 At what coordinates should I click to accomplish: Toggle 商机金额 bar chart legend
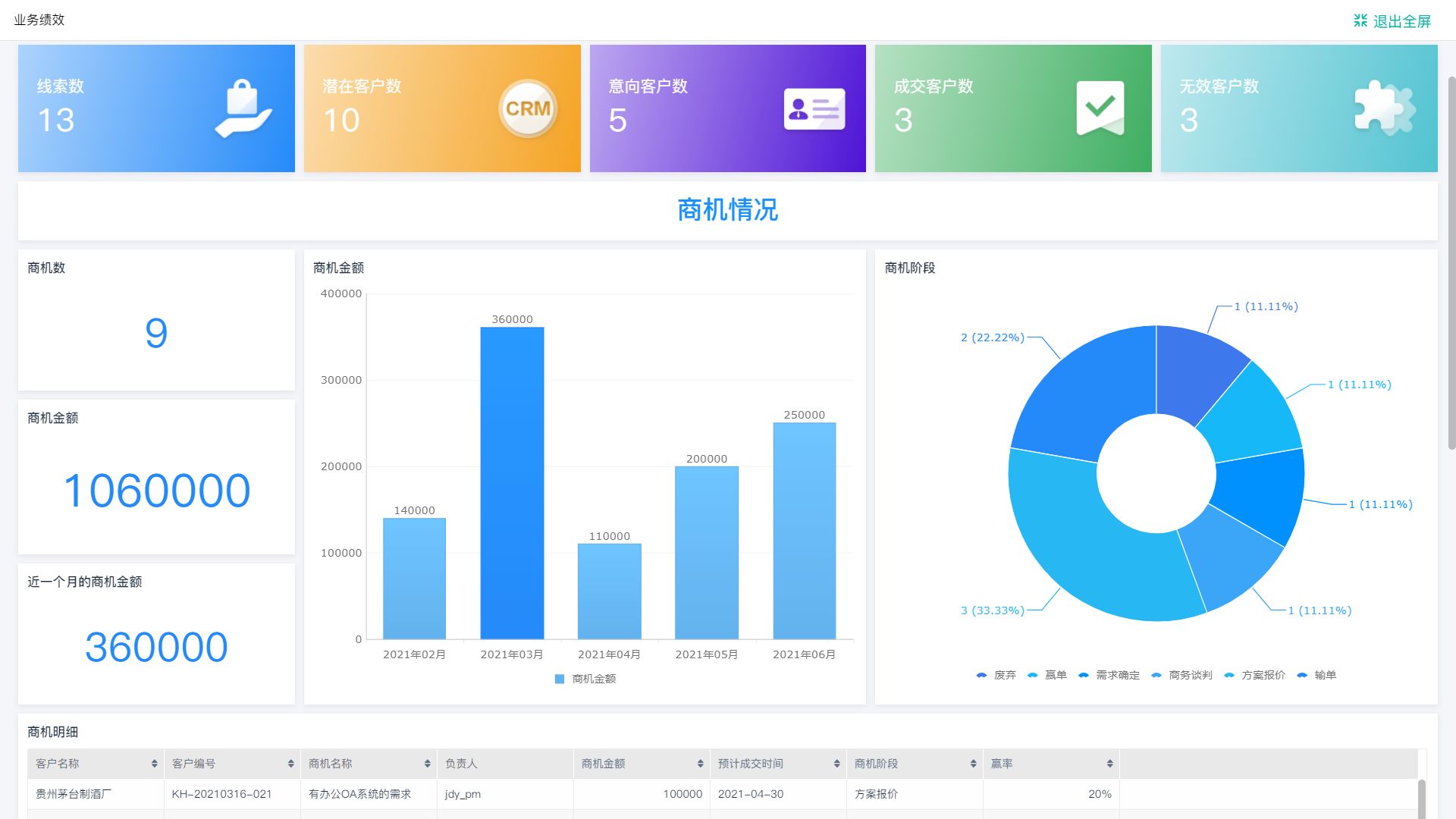(585, 679)
